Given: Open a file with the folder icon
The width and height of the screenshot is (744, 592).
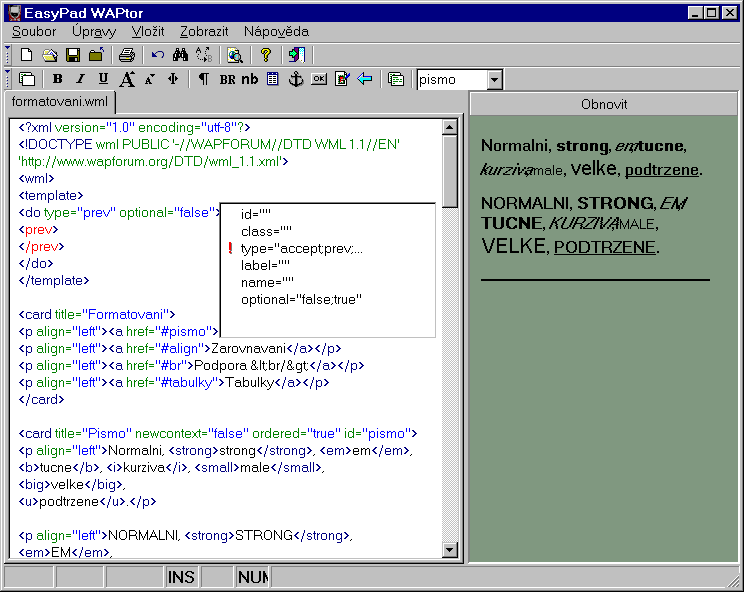Looking at the screenshot, I should (49, 55).
